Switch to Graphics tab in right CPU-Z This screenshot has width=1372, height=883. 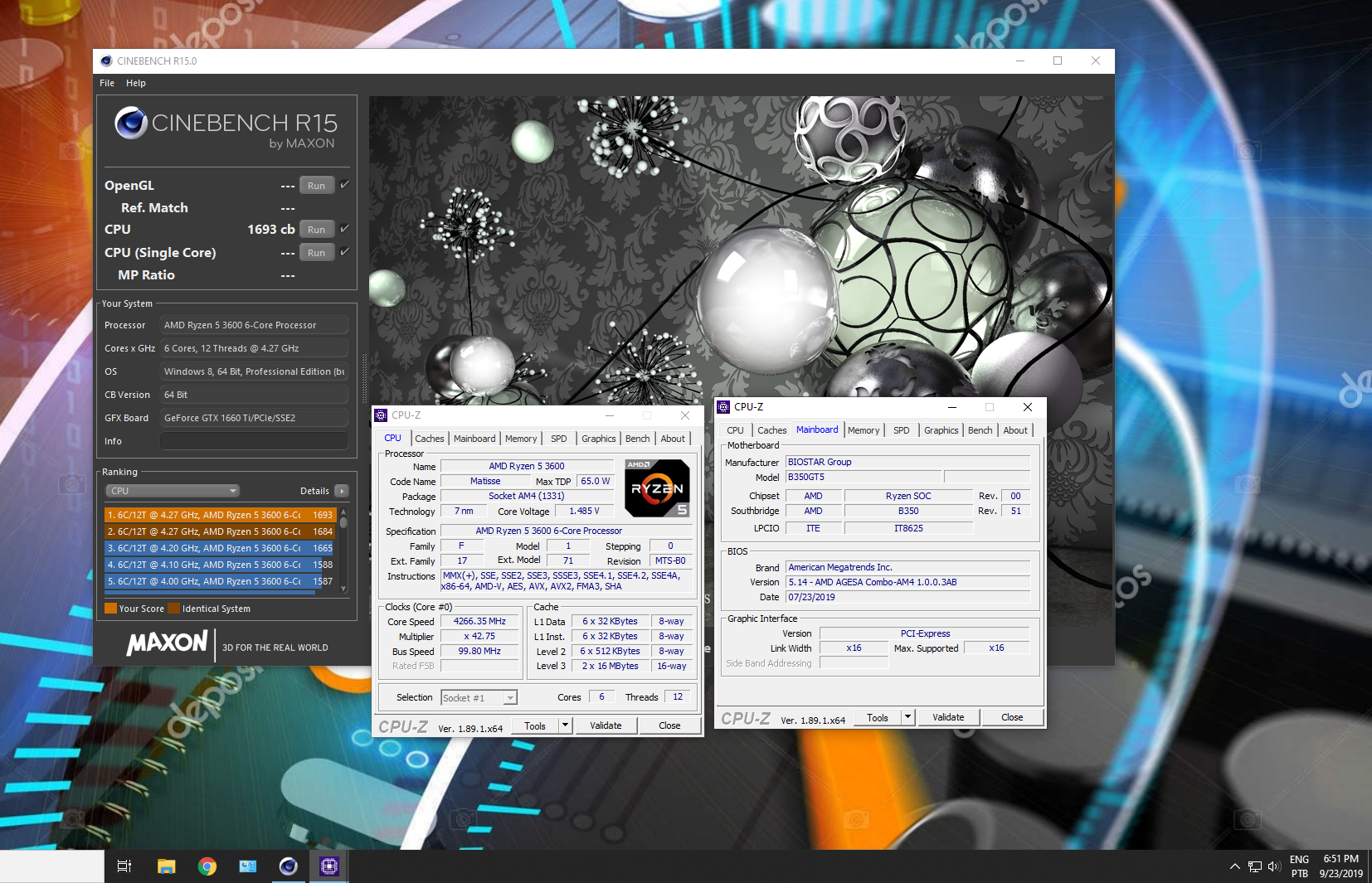[941, 430]
